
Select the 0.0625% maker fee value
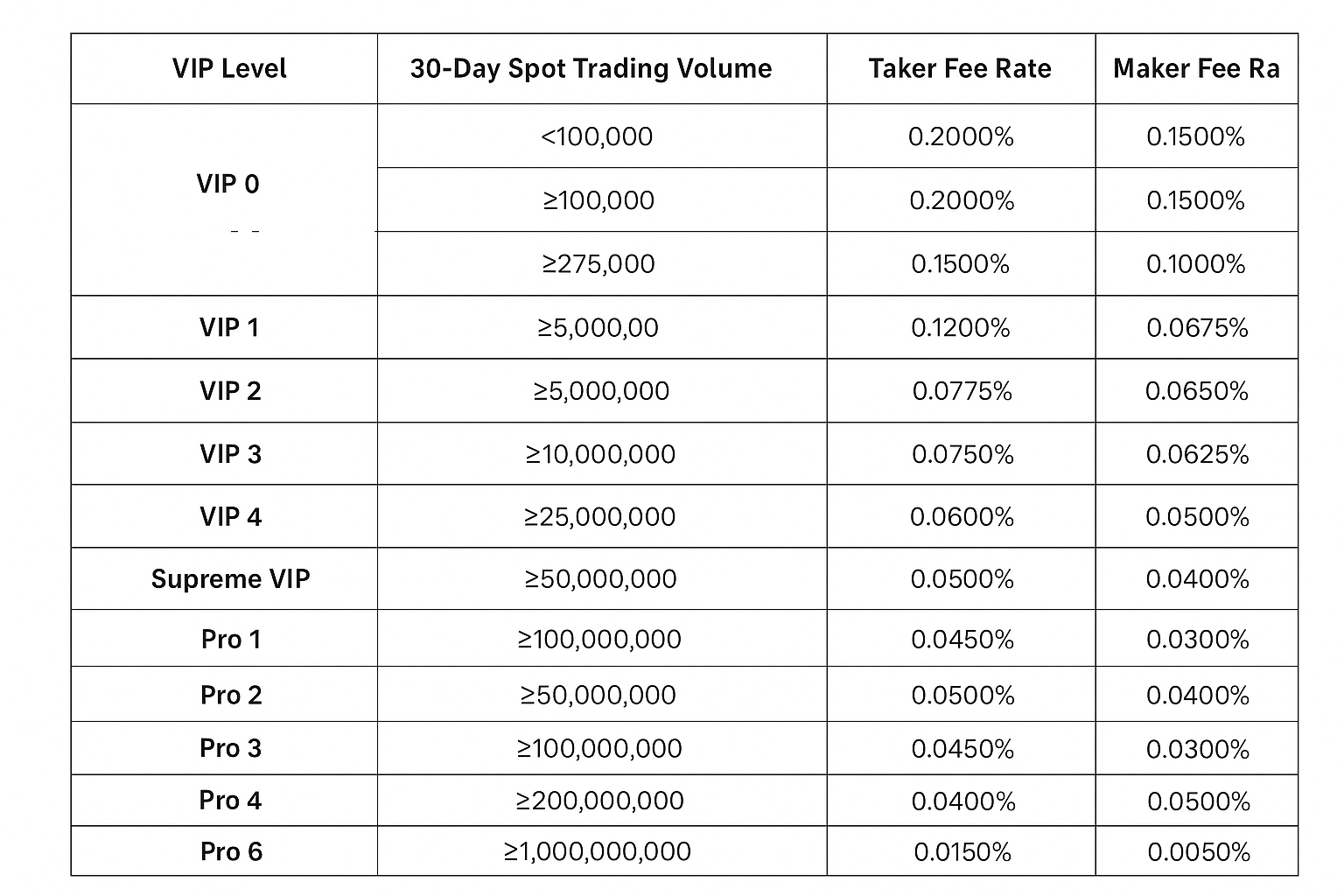[1197, 454]
